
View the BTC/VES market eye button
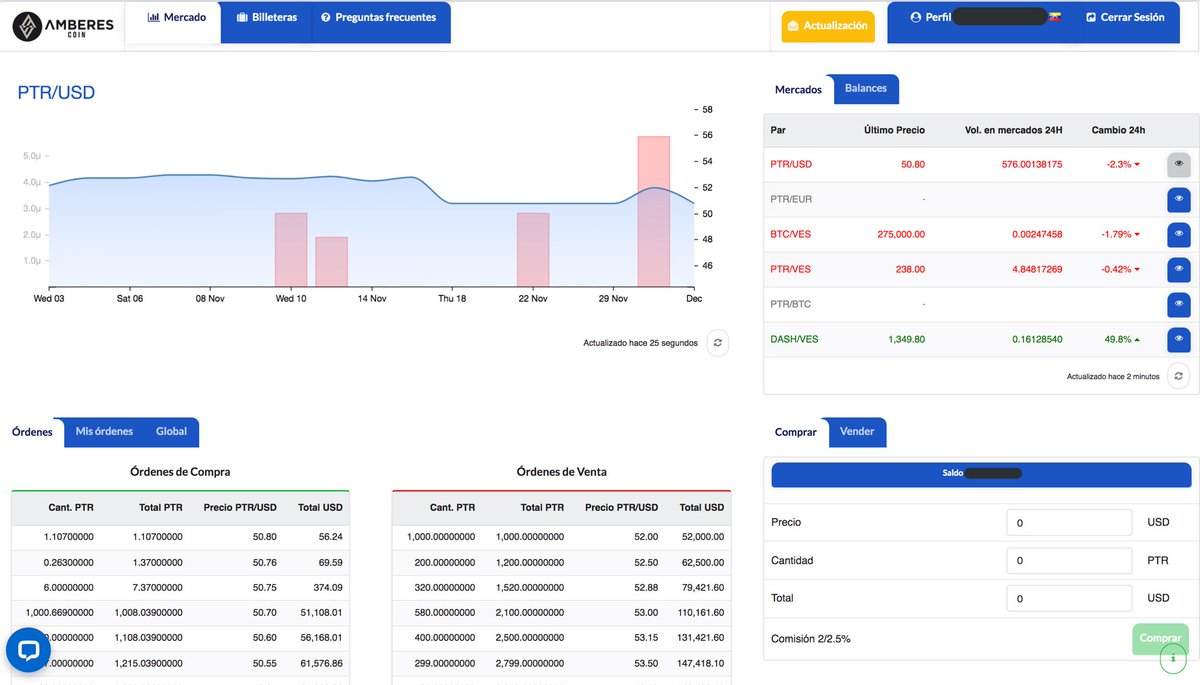point(1179,234)
